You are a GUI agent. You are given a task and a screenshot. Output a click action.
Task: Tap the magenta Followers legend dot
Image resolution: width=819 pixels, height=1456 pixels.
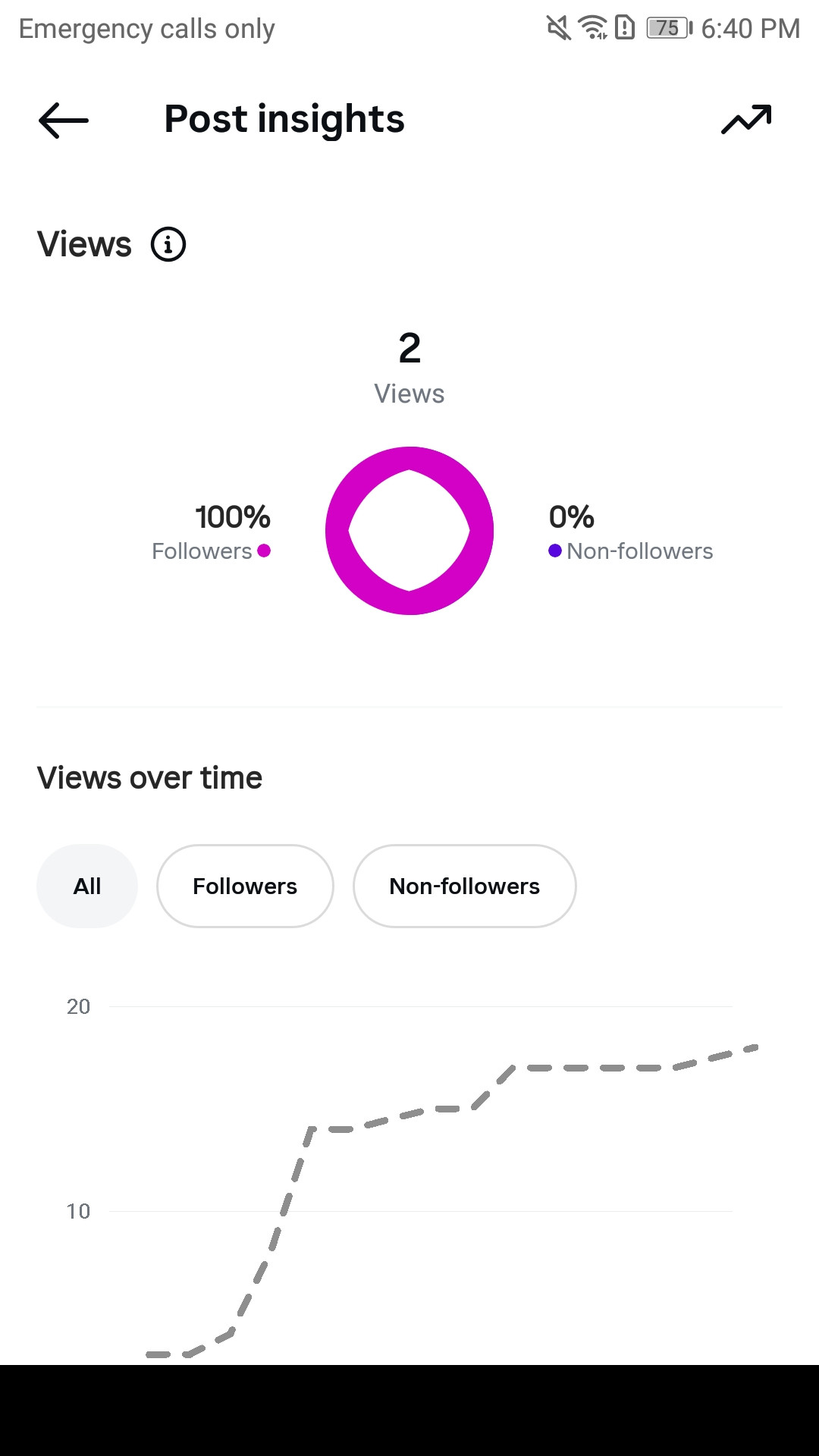(264, 551)
